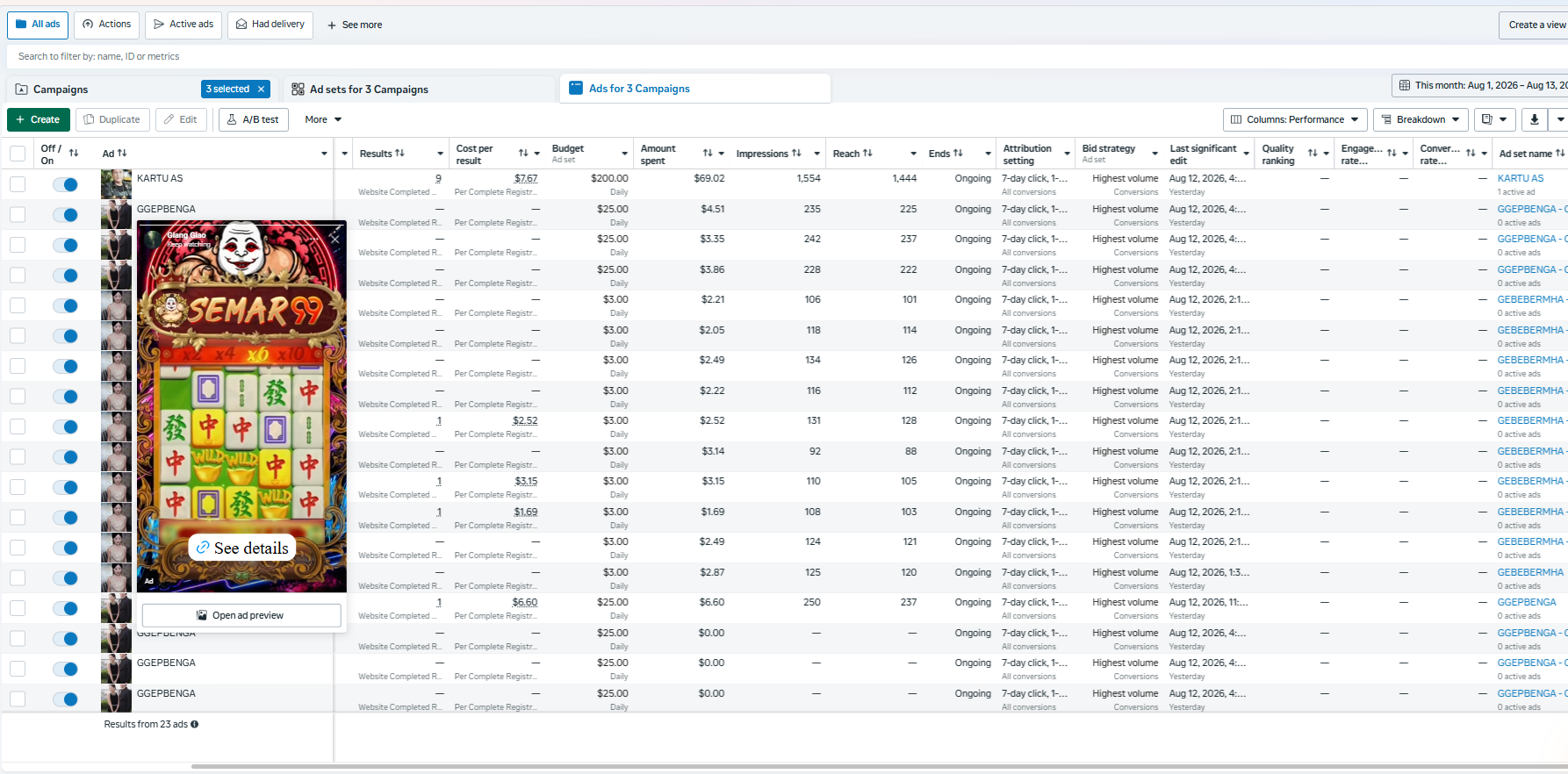1568x774 pixels.
Task: Clear the 3 selected campaigns filter
Action: 261,89
